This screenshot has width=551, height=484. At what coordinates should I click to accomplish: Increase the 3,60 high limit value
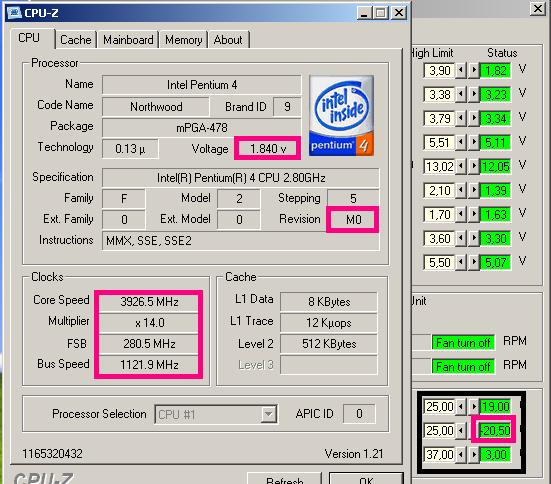[474, 238]
